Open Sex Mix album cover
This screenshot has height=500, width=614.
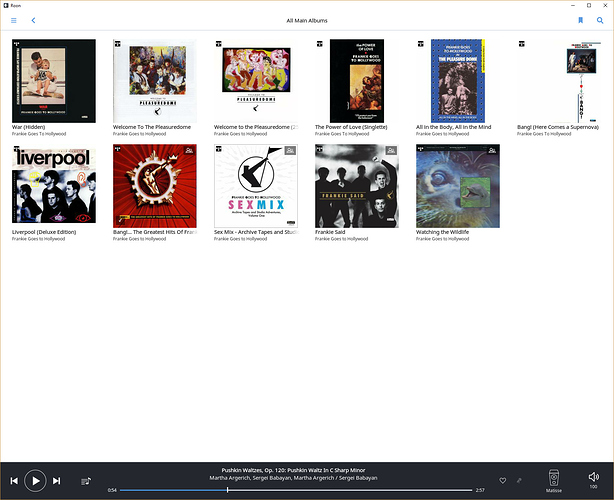(256, 186)
